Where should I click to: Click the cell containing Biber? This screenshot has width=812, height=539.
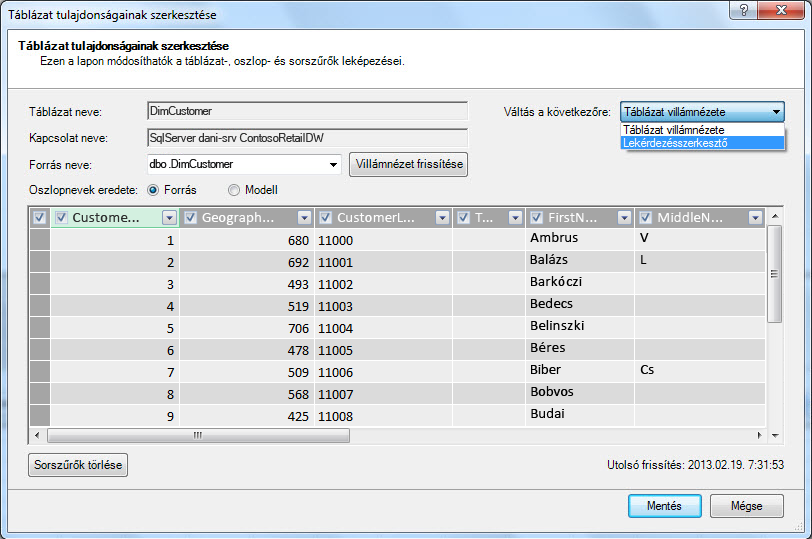coord(579,370)
